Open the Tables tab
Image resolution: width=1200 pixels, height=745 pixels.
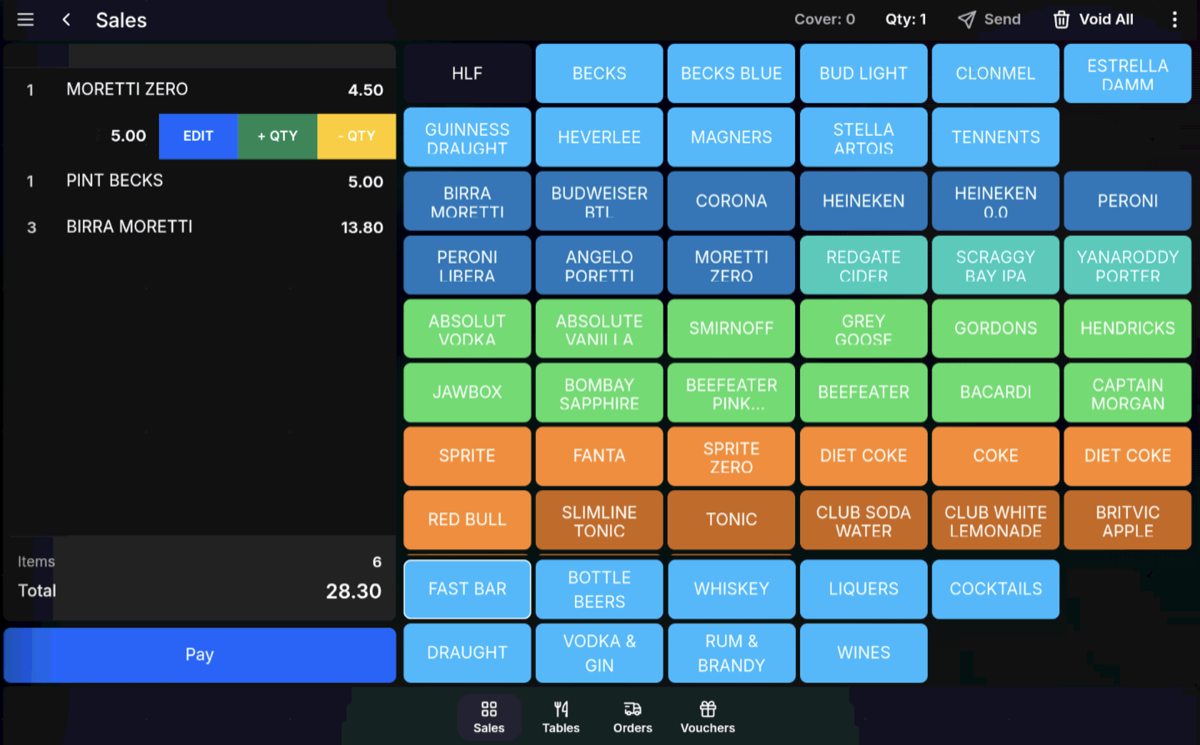coord(561,717)
